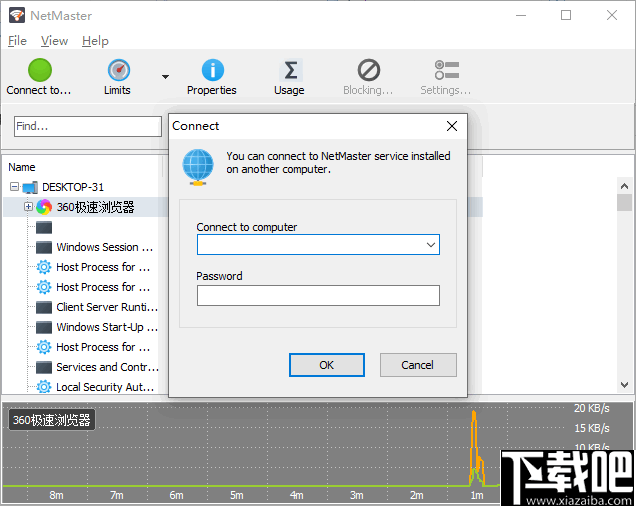
Task: Click the gear icon beside Local Security Aut...
Action: coord(44,387)
